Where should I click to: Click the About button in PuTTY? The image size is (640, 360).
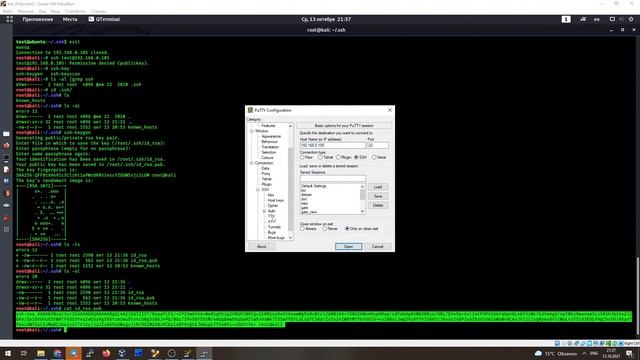[262, 247]
